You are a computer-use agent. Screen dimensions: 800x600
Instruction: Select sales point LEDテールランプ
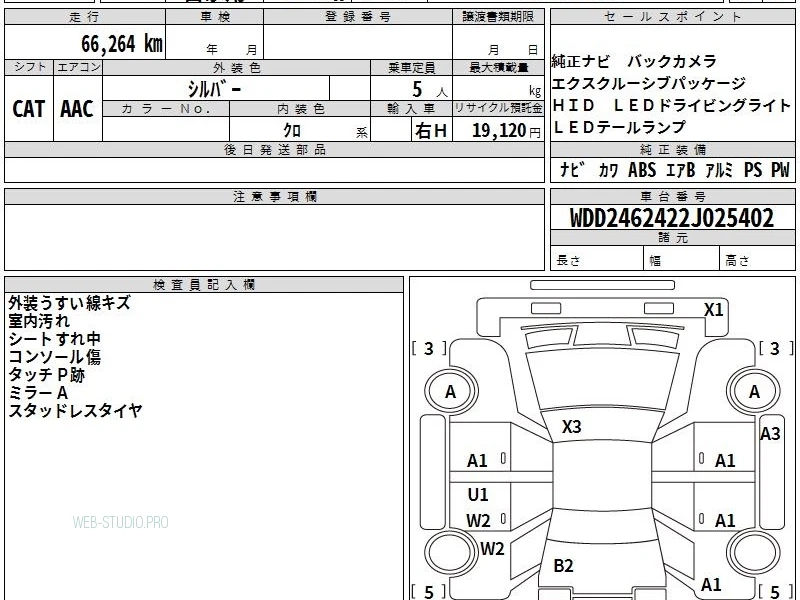619,127
